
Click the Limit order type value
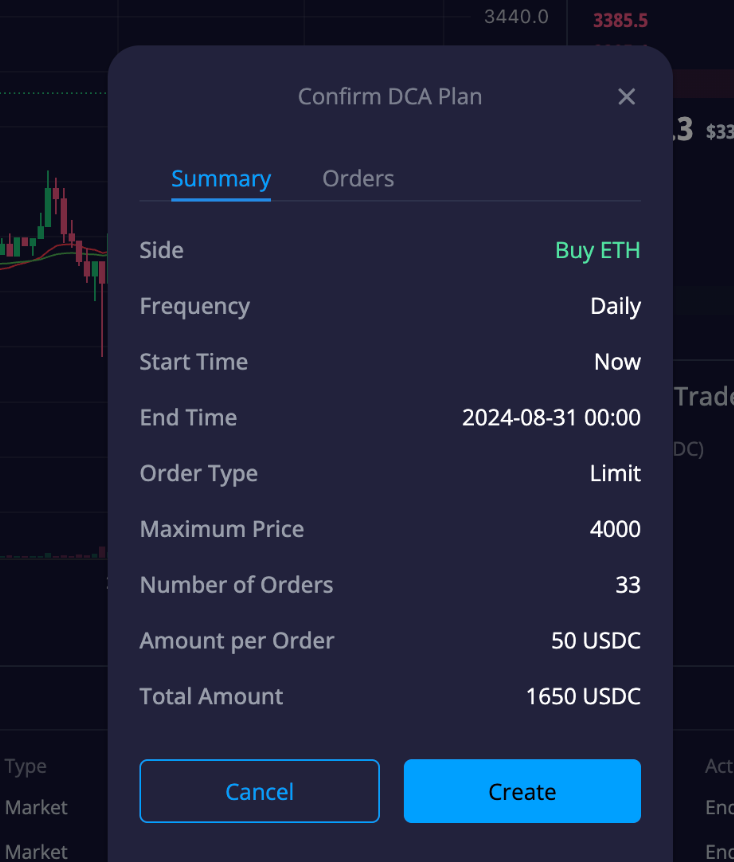[615, 473]
